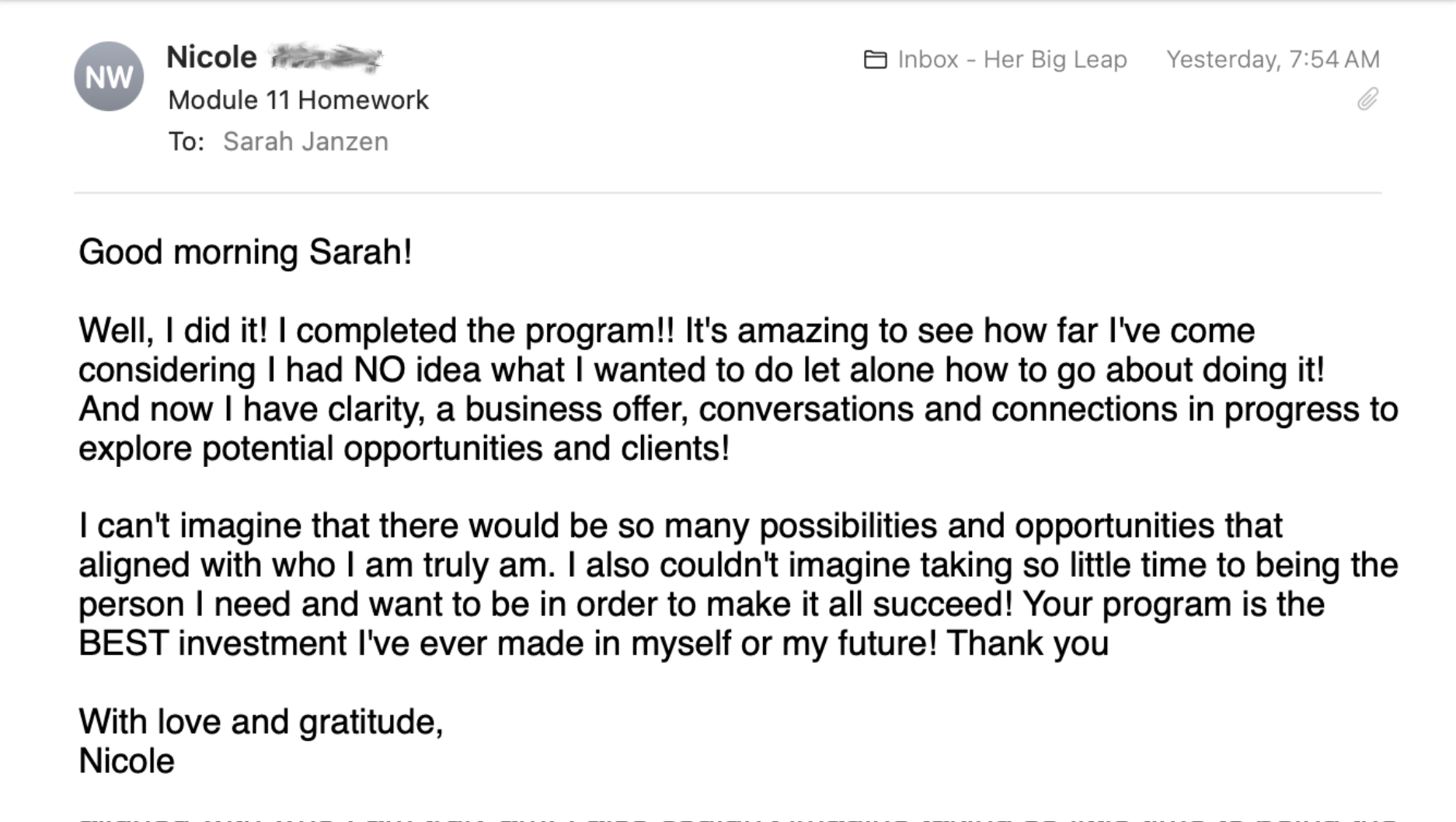The image size is (1456, 822).
Task: Click the paperclip attachment icon
Action: pos(1367,99)
